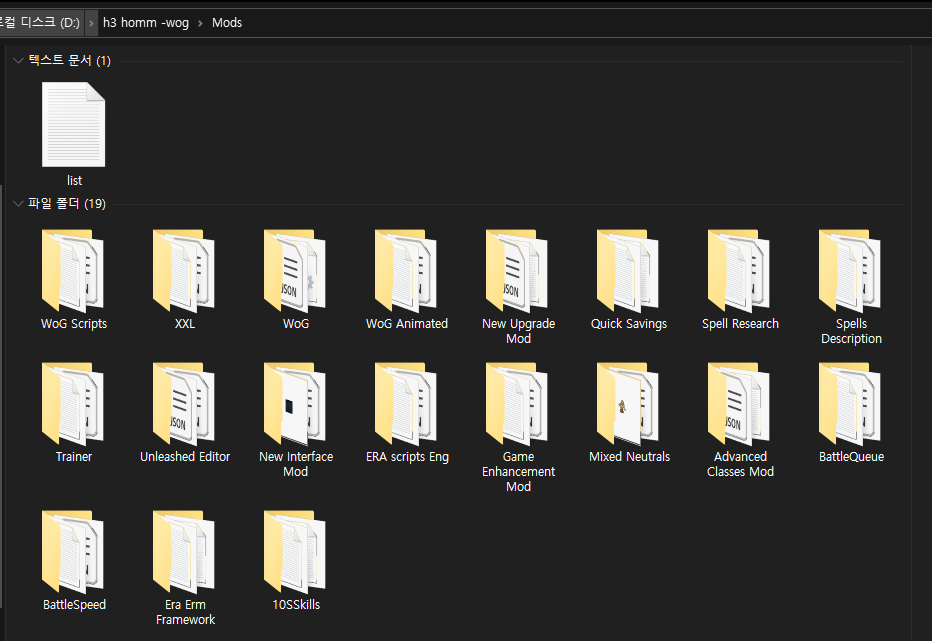Navigate to h3 homm -wog breadcrumb
Screen dimensions: 932x641
coord(146,23)
